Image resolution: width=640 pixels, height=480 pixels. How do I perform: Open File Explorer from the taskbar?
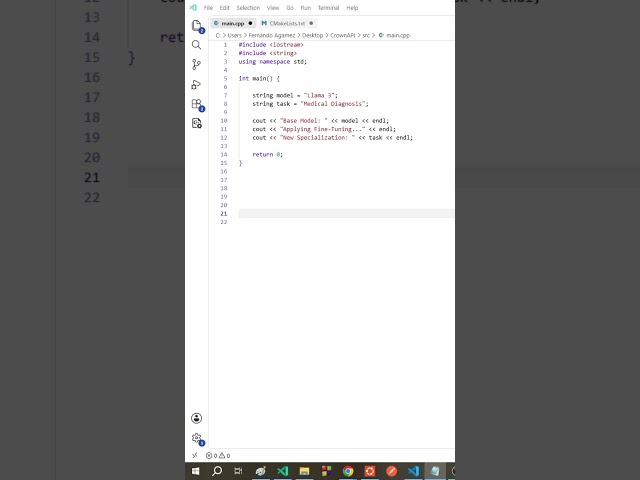click(304, 471)
